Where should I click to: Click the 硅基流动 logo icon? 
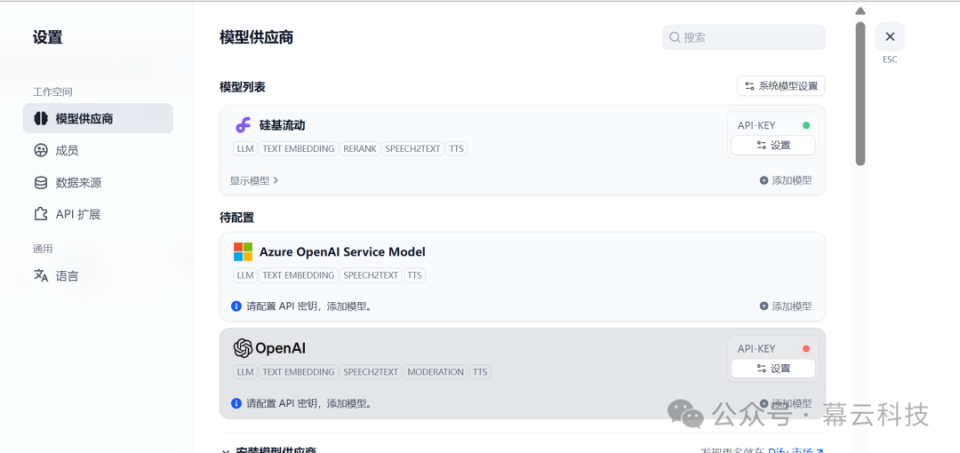243,125
